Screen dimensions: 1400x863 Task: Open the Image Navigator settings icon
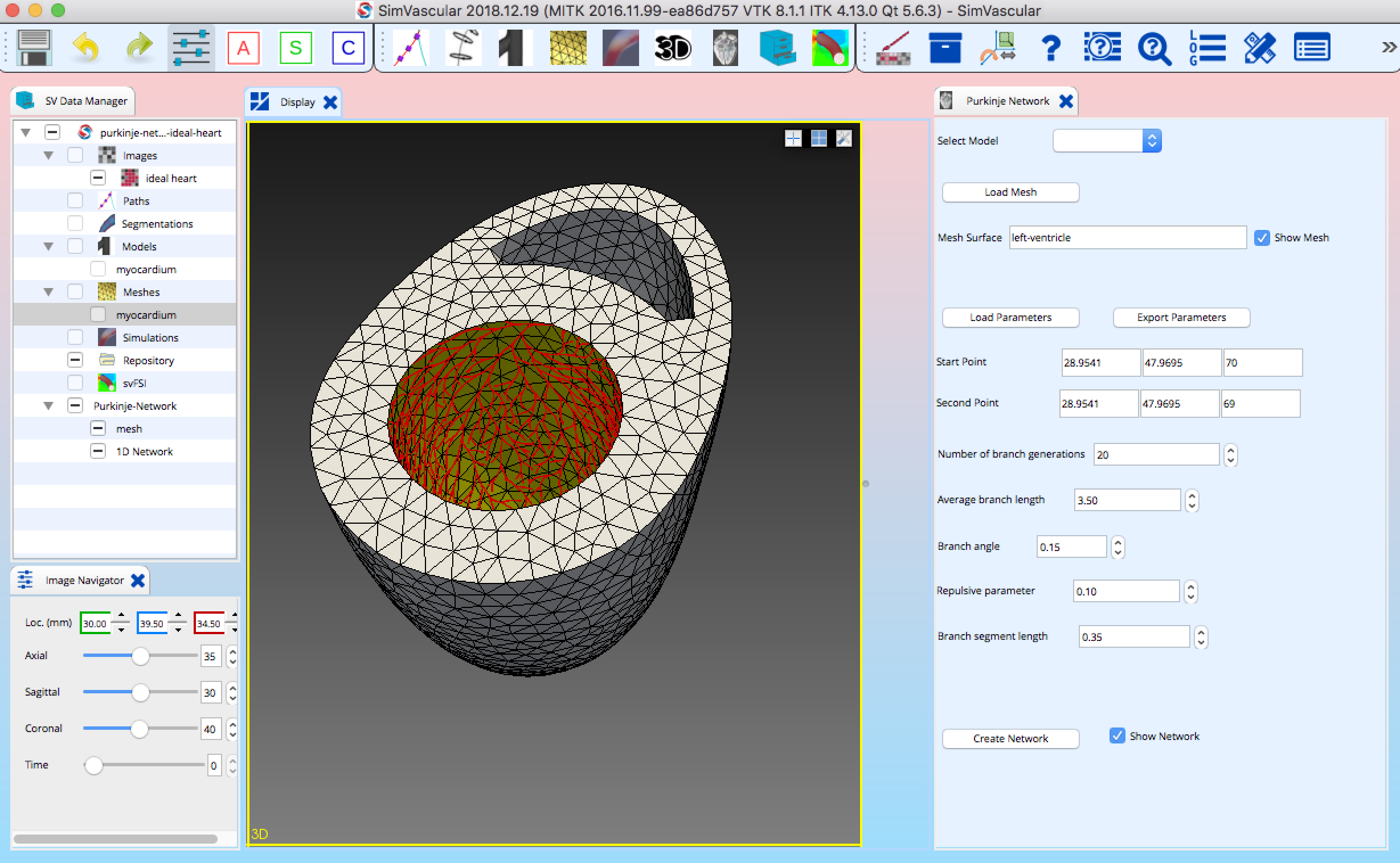(x=25, y=580)
